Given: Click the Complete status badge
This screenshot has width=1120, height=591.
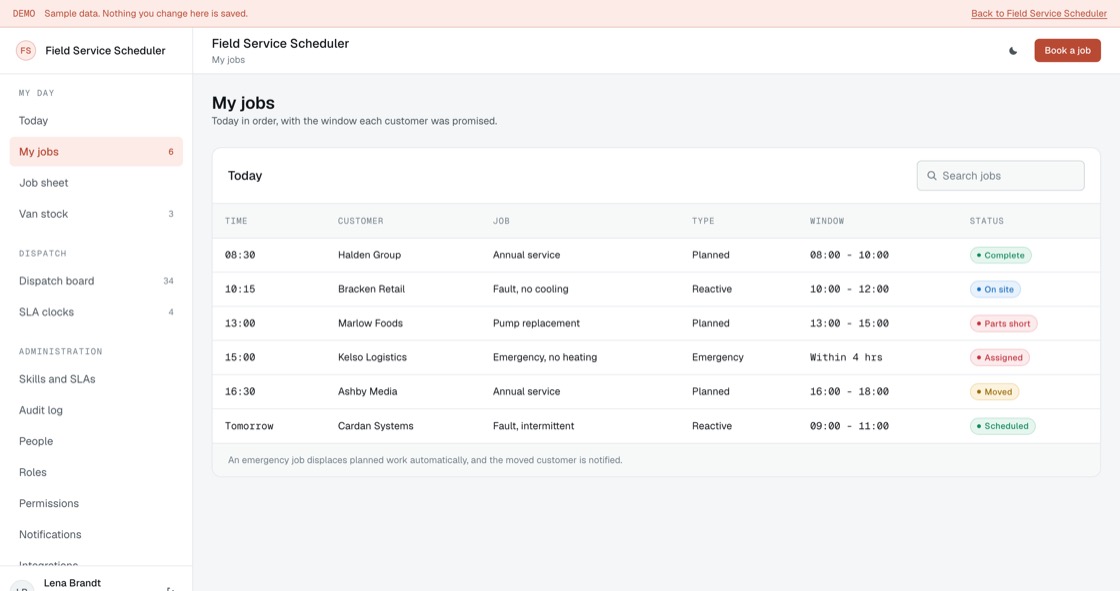Looking at the screenshot, I should 1000,255.
